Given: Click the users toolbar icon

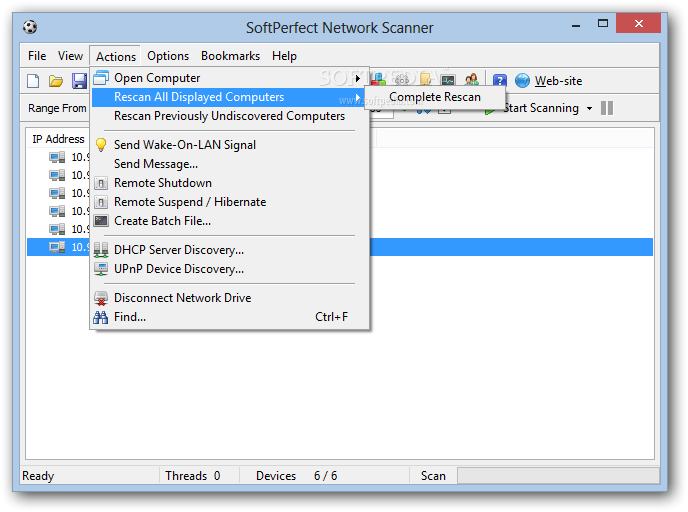Looking at the screenshot, I should (472, 80).
